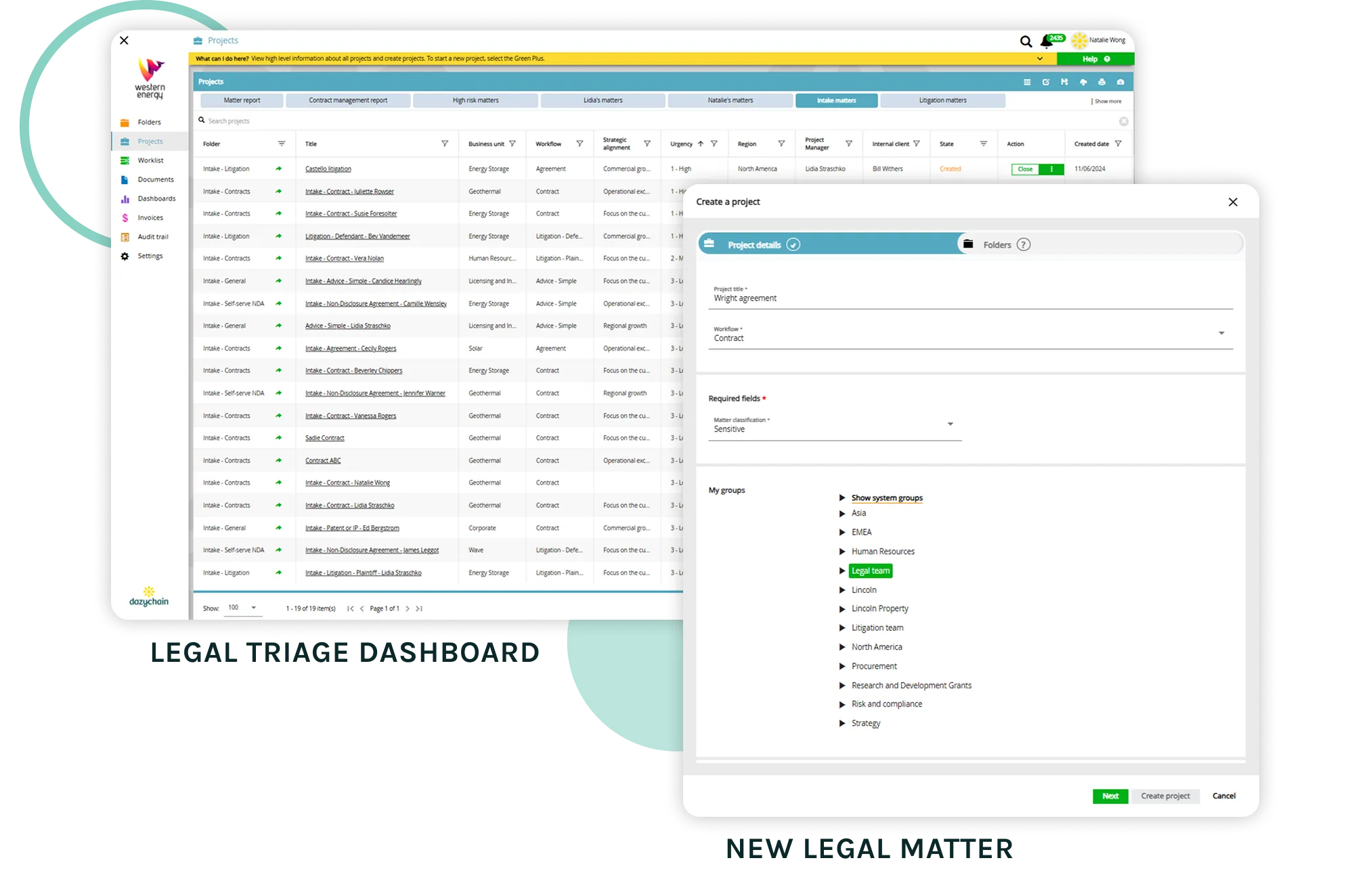Click the Search projects input field
Viewport: 1354px width, 896px height.
point(657,121)
